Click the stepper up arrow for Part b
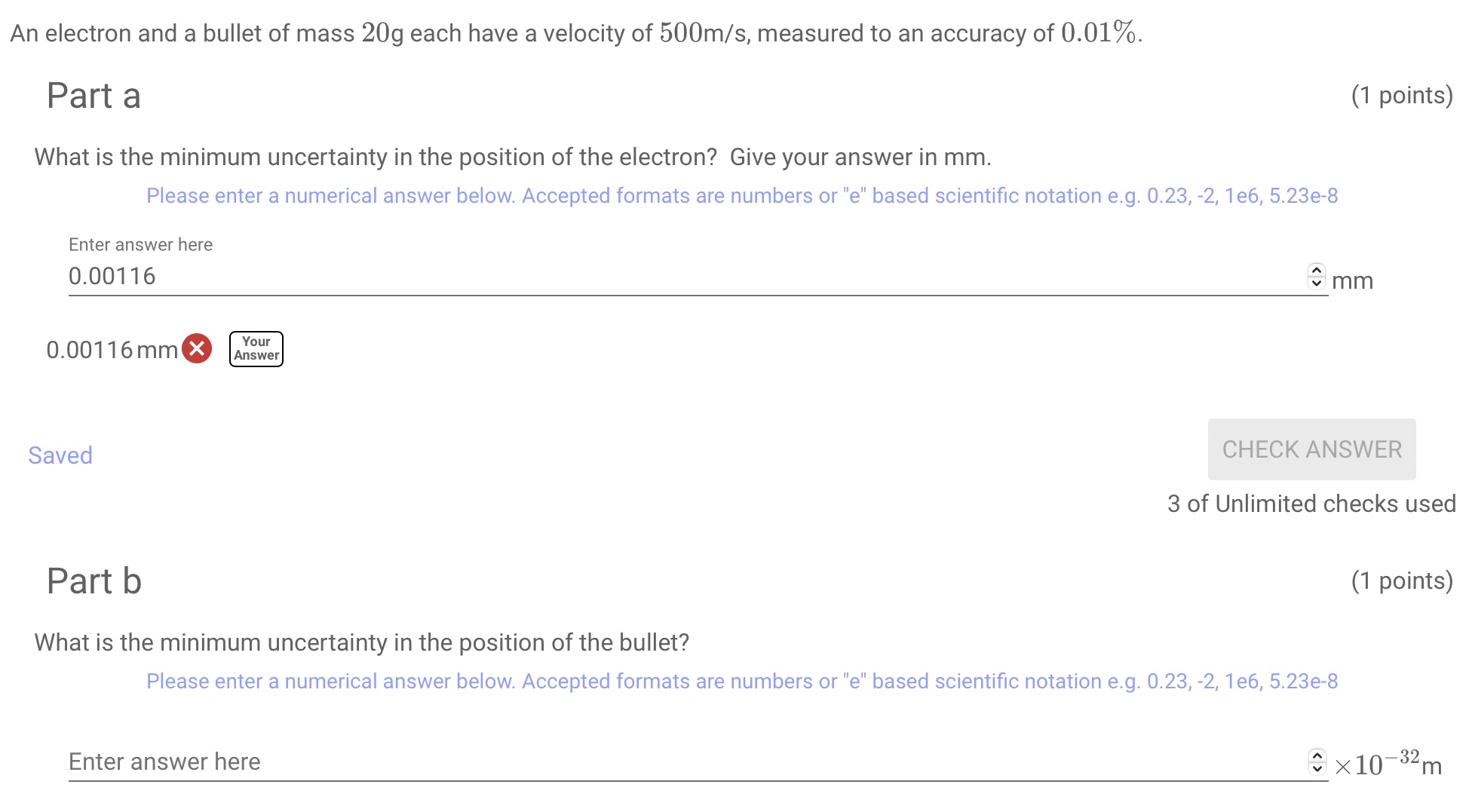 point(1317,757)
